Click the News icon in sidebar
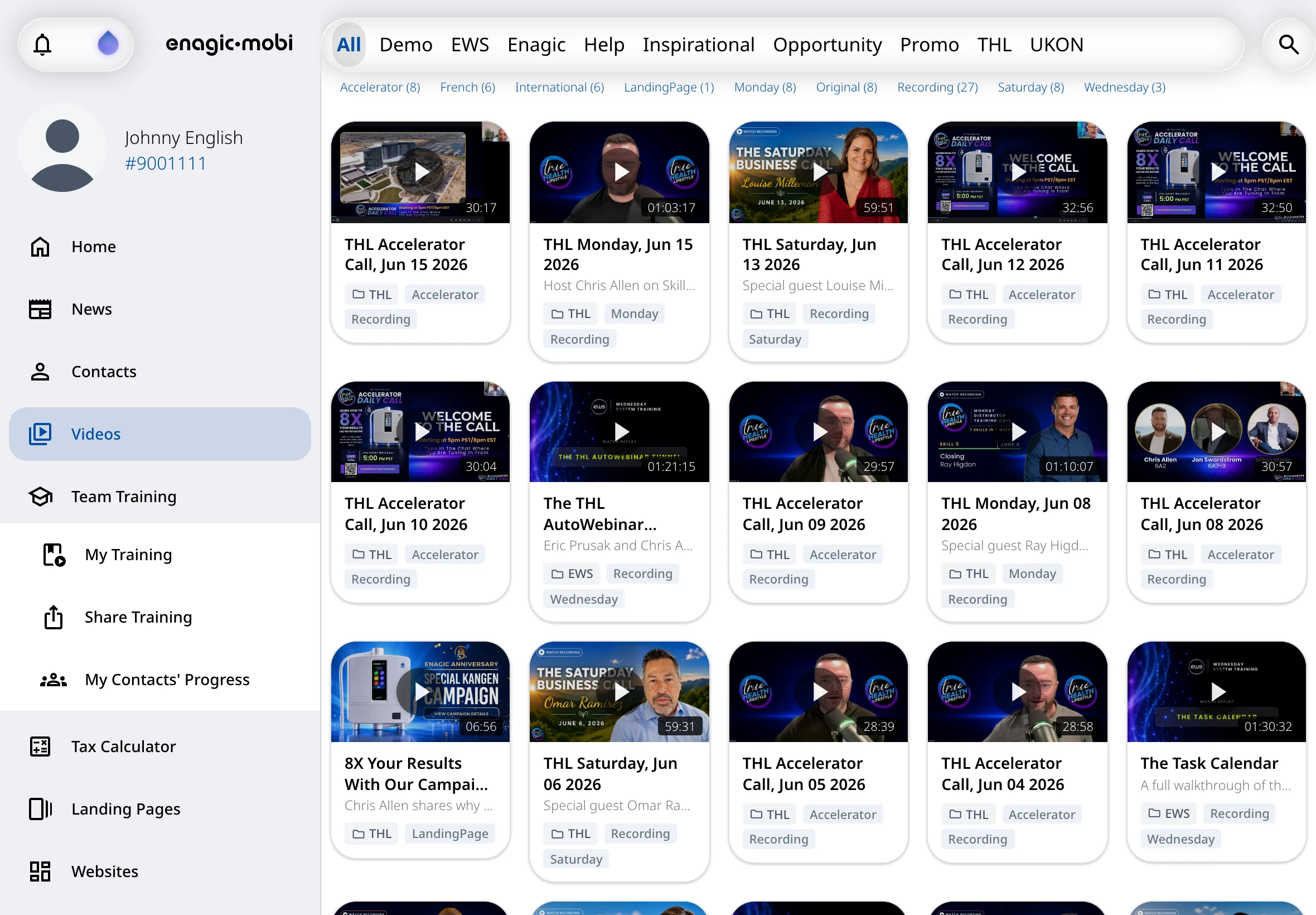This screenshot has height=915, width=1316. click(40, 309)
